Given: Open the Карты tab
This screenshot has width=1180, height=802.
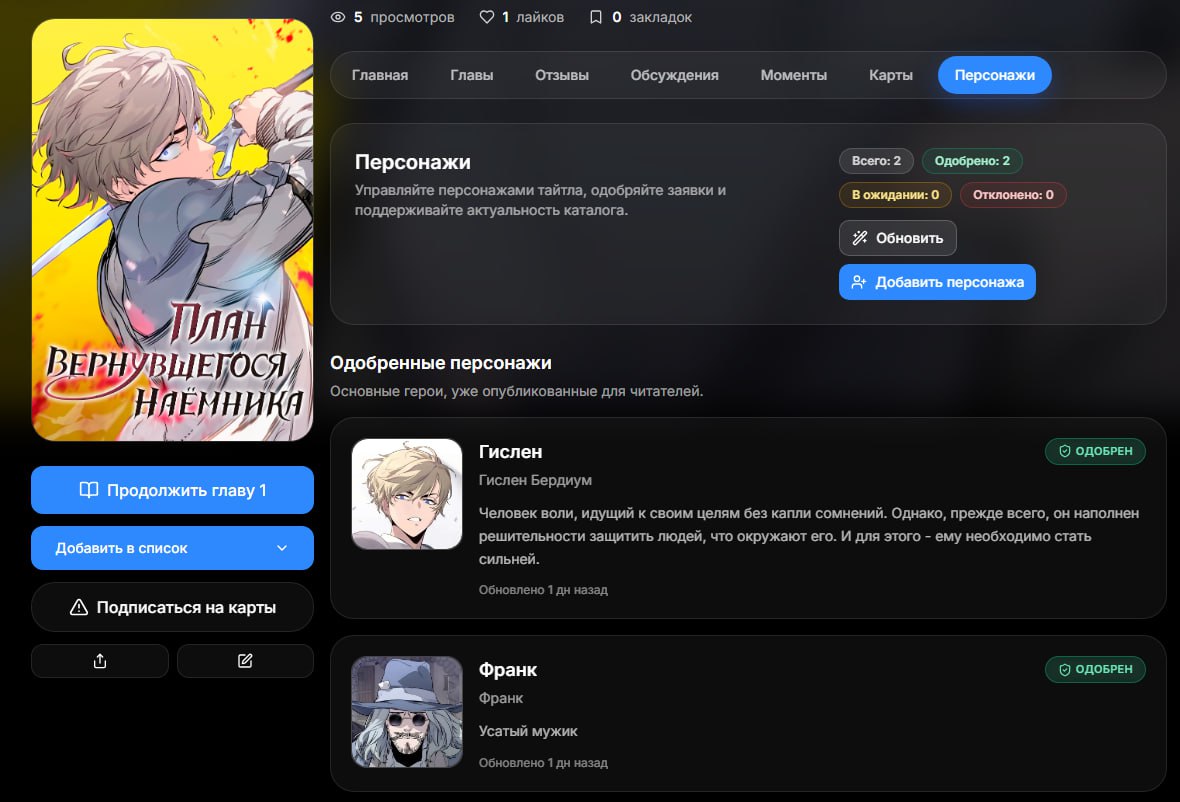Looking at the screenshot, I should pyautogui.click(x=891, y=75).
